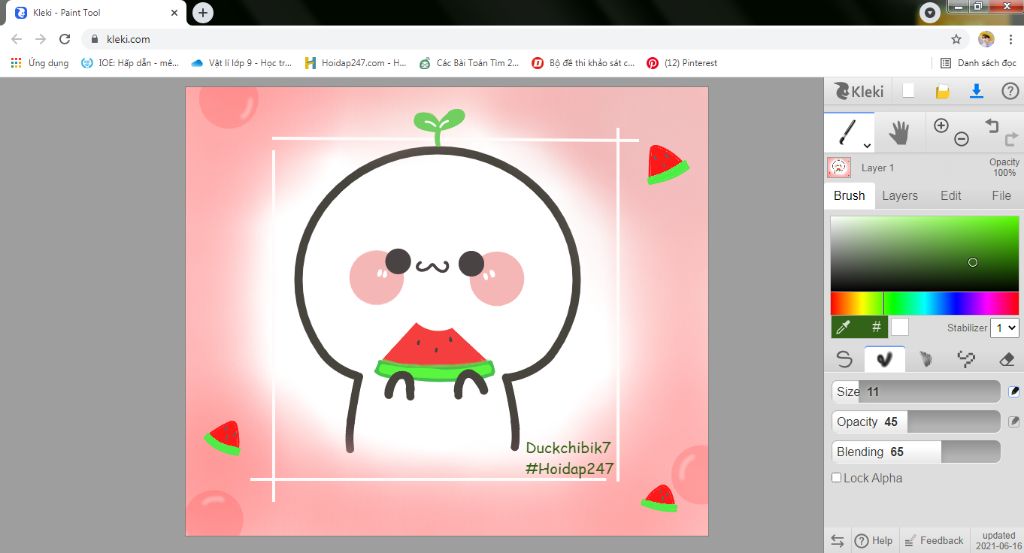
Task: Click the Layer 1 thumbnail preview
Action: 839,168
